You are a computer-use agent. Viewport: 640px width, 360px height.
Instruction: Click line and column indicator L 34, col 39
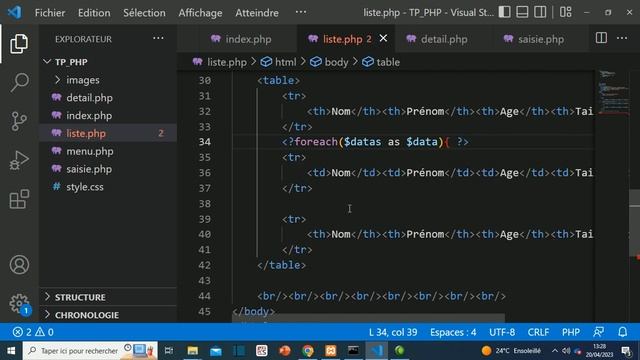point(393,332)
